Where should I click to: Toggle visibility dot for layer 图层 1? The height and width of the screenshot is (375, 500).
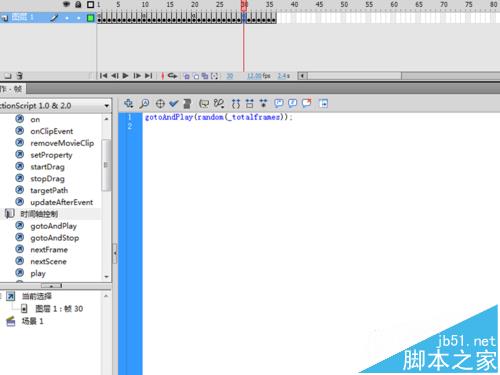tap(67, 18)
